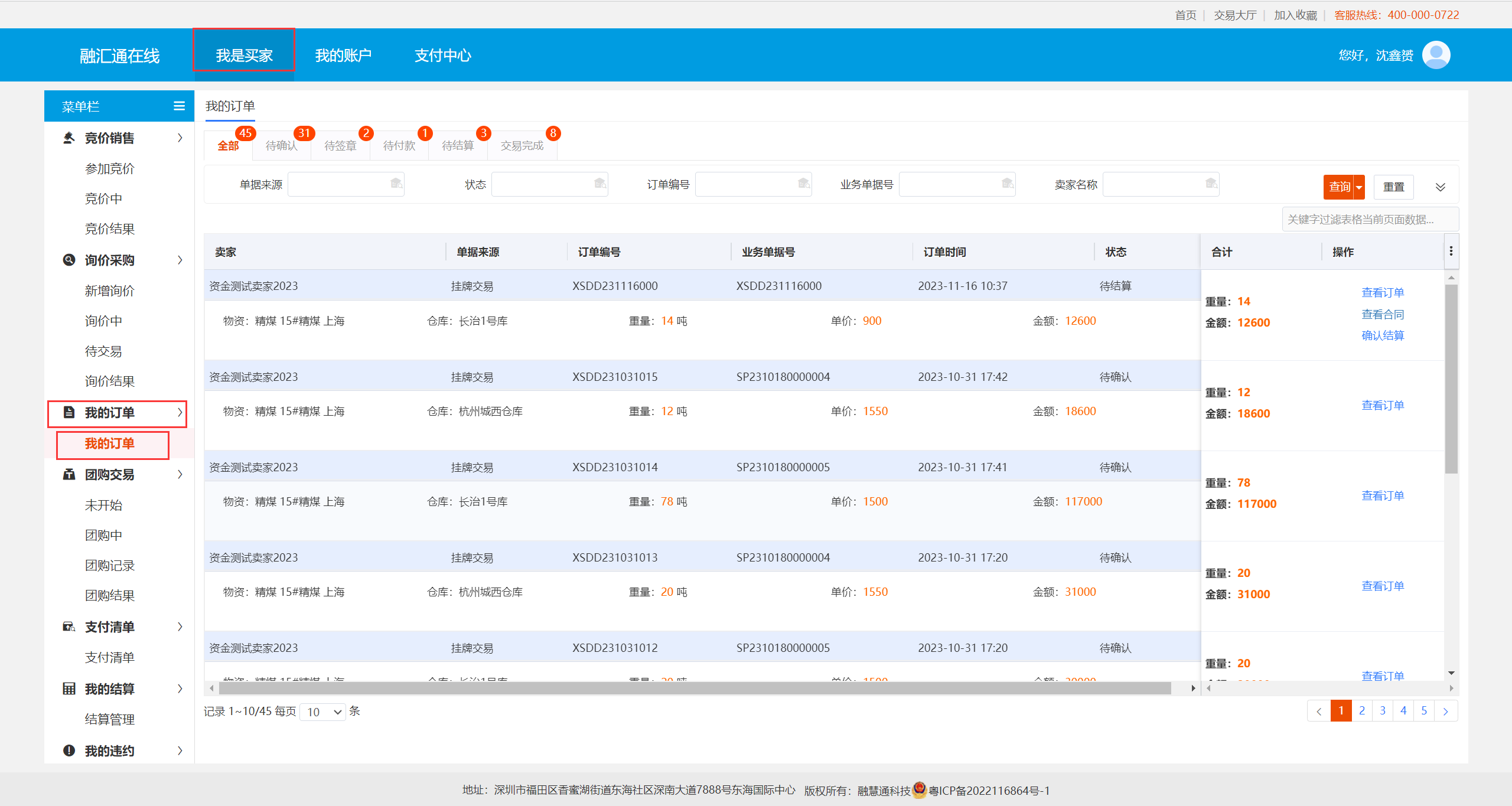
Task: Open 新增询价 sidebar item
Action: [x=110, y=291]
